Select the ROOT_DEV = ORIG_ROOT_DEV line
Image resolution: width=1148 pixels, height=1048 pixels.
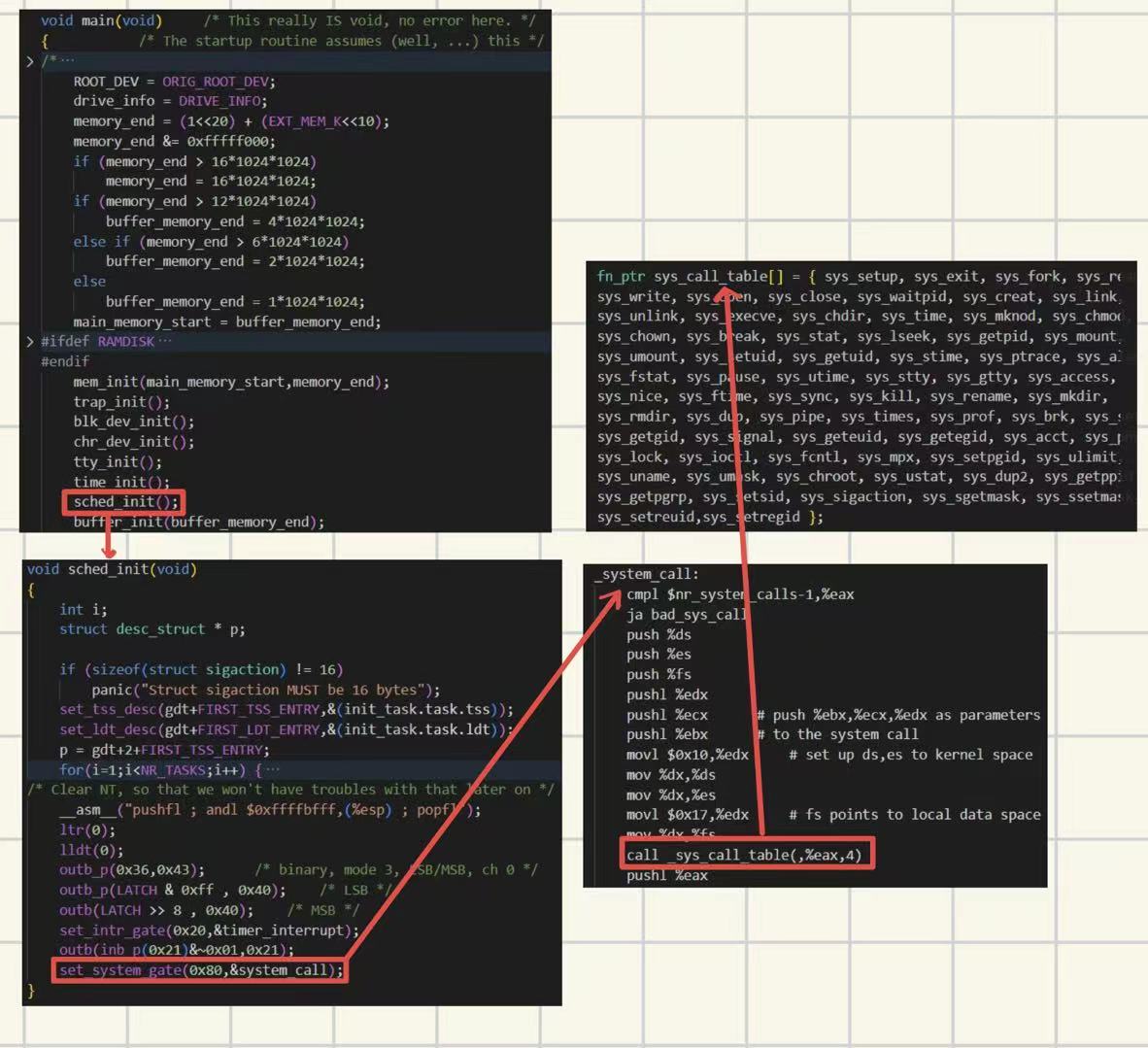click(174, 82)
